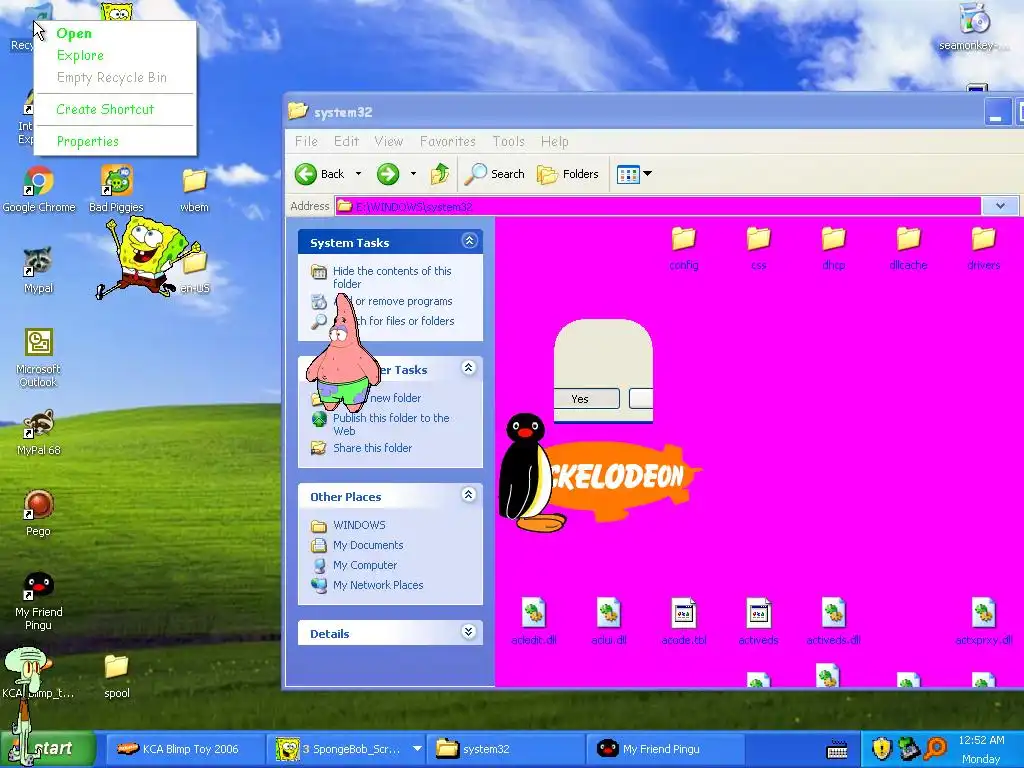Image resolution: width=1024 pixels, height=768 pixels.
Task: Open My Computer from Other Places
Action: (x=364, y=566)
